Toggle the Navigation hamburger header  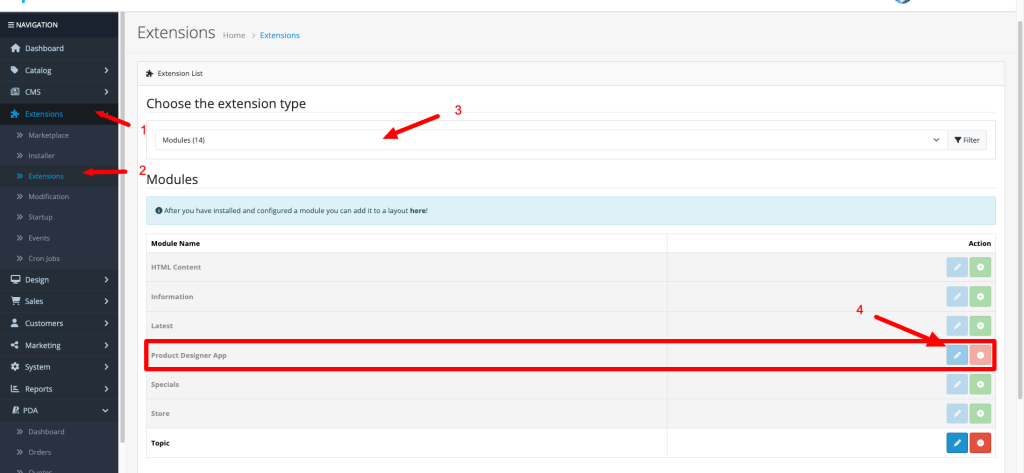click(x=33, y=24)
